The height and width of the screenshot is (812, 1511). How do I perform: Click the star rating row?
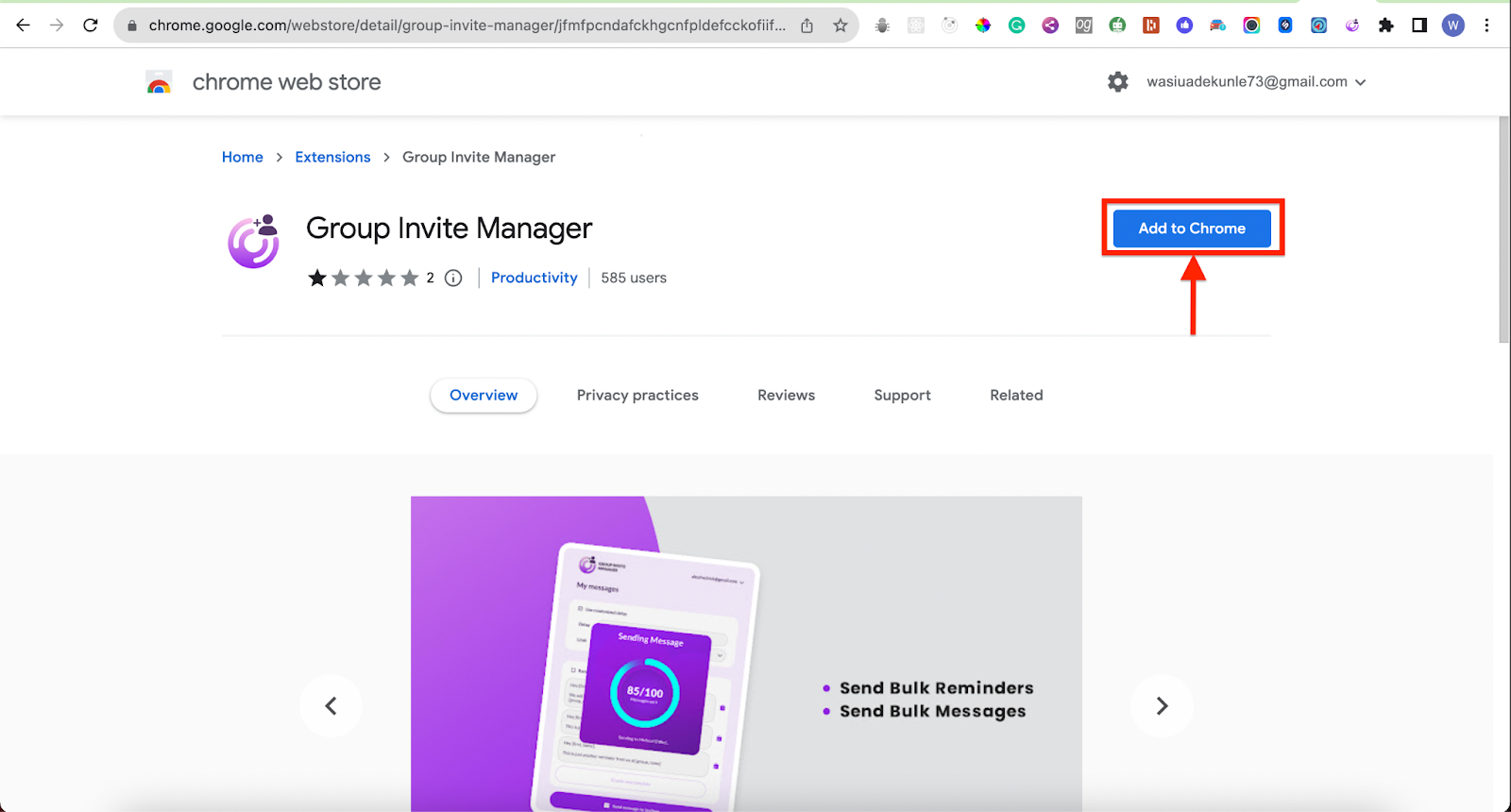pyautogui.click(x=363, y=278)
